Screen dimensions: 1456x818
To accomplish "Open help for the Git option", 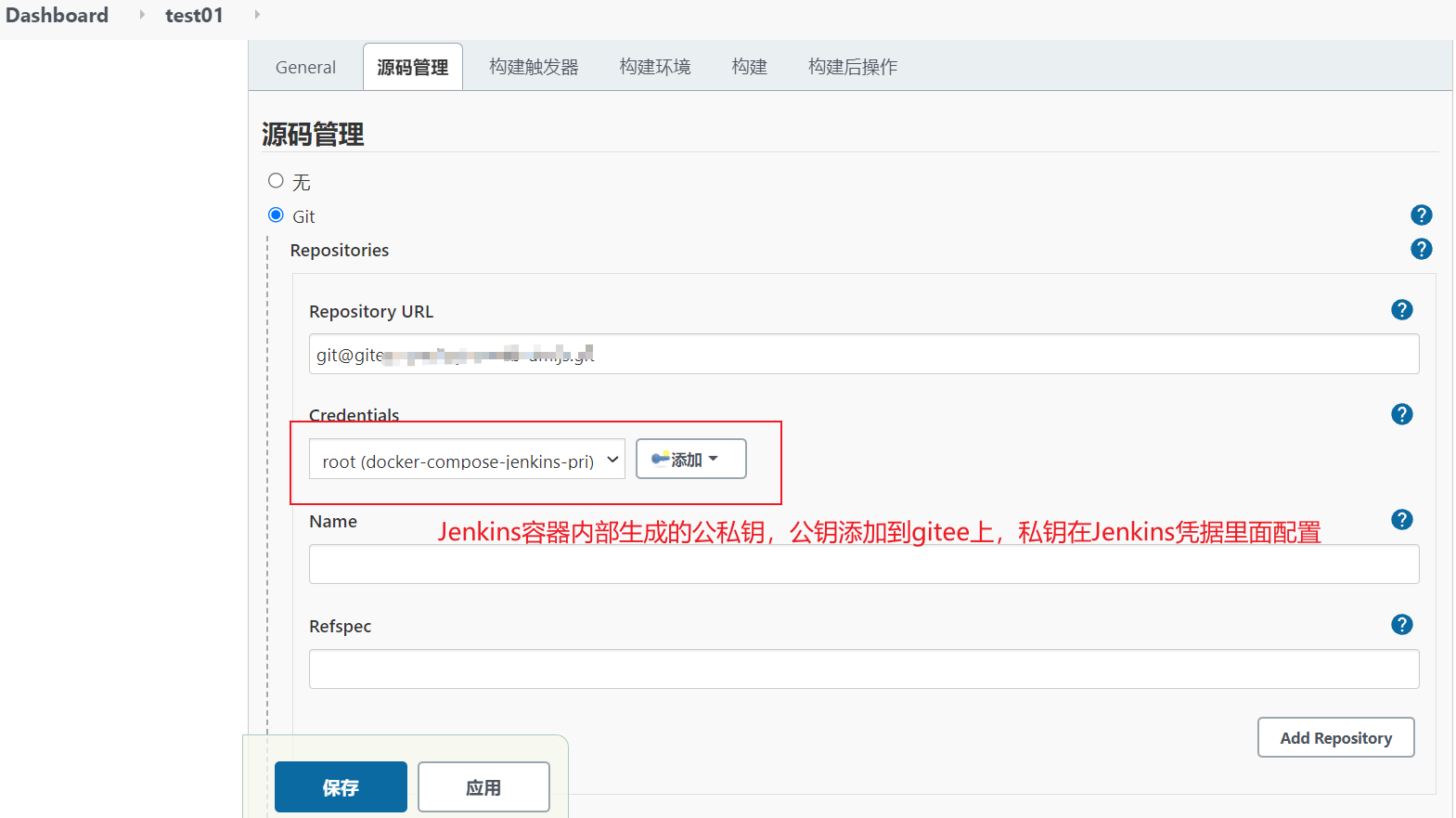I will tap(1421, 215).
